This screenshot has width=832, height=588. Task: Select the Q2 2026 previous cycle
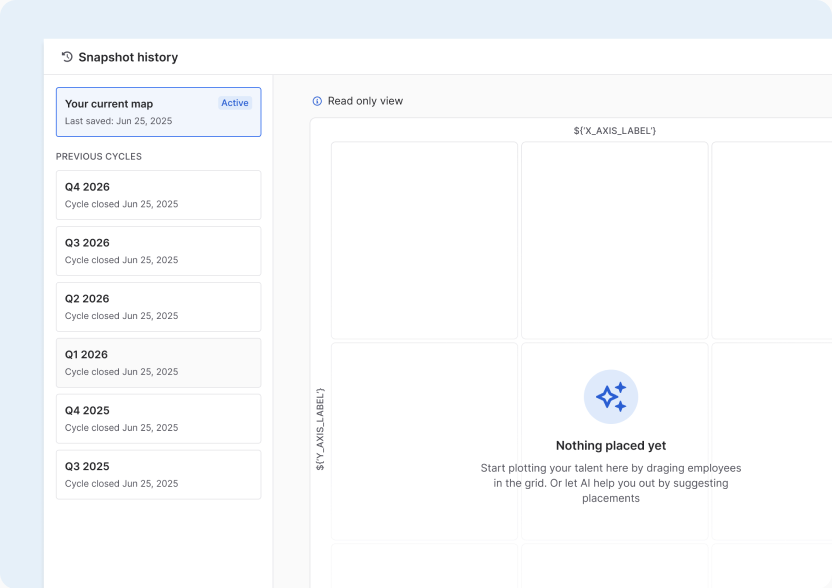click(159, 307)
